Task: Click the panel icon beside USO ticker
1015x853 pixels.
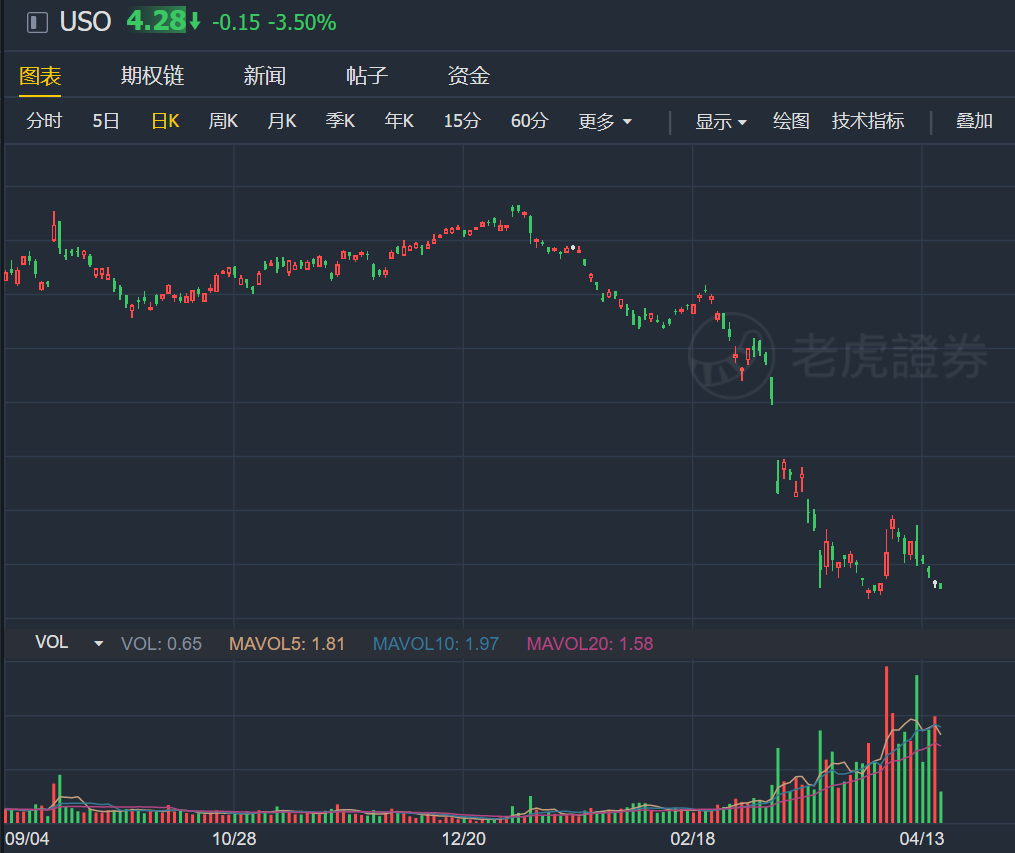Action: pyautogui.click(x=38, y=23)
